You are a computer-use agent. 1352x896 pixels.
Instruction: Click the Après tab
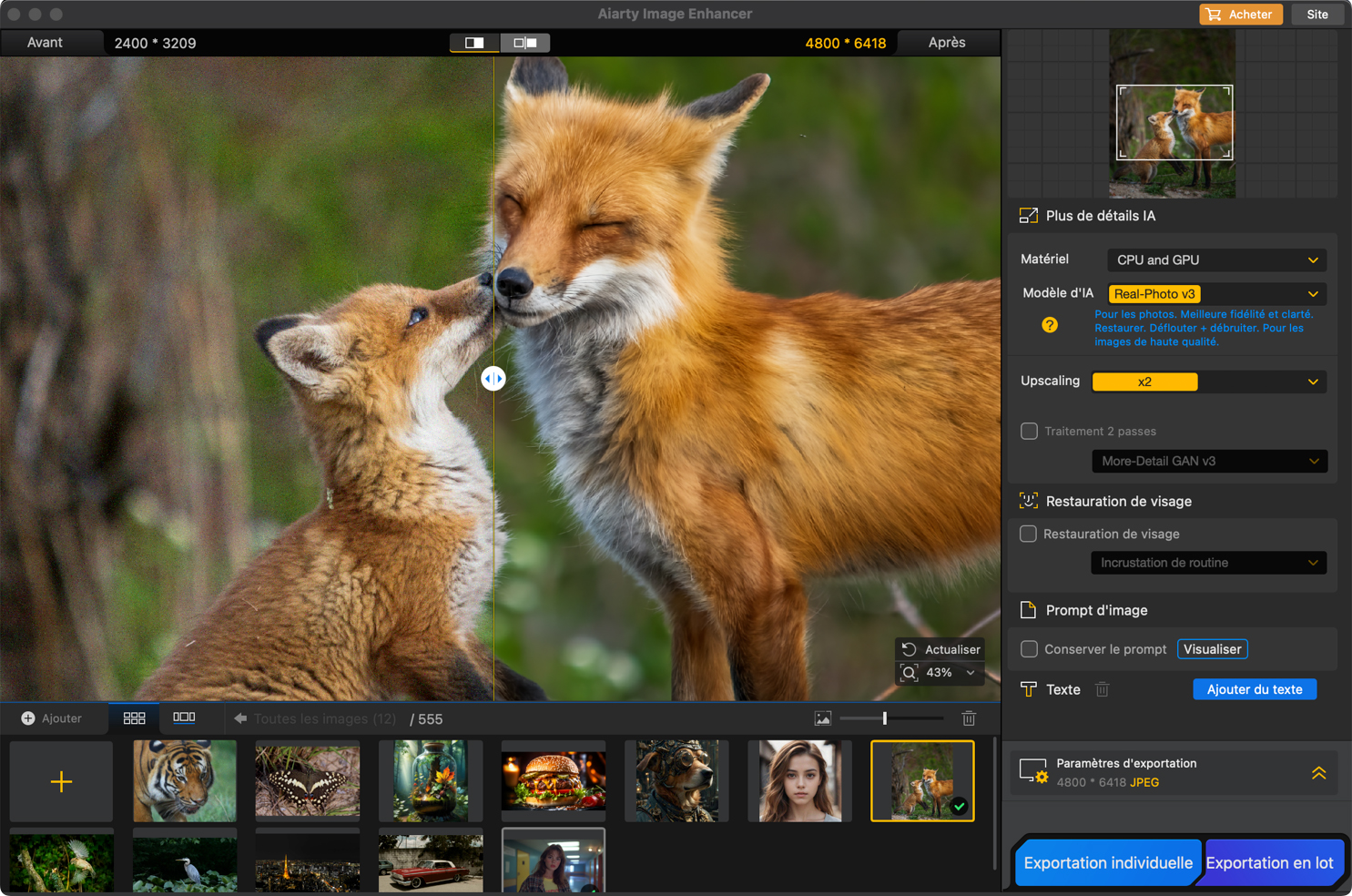(x=947, y=43)
